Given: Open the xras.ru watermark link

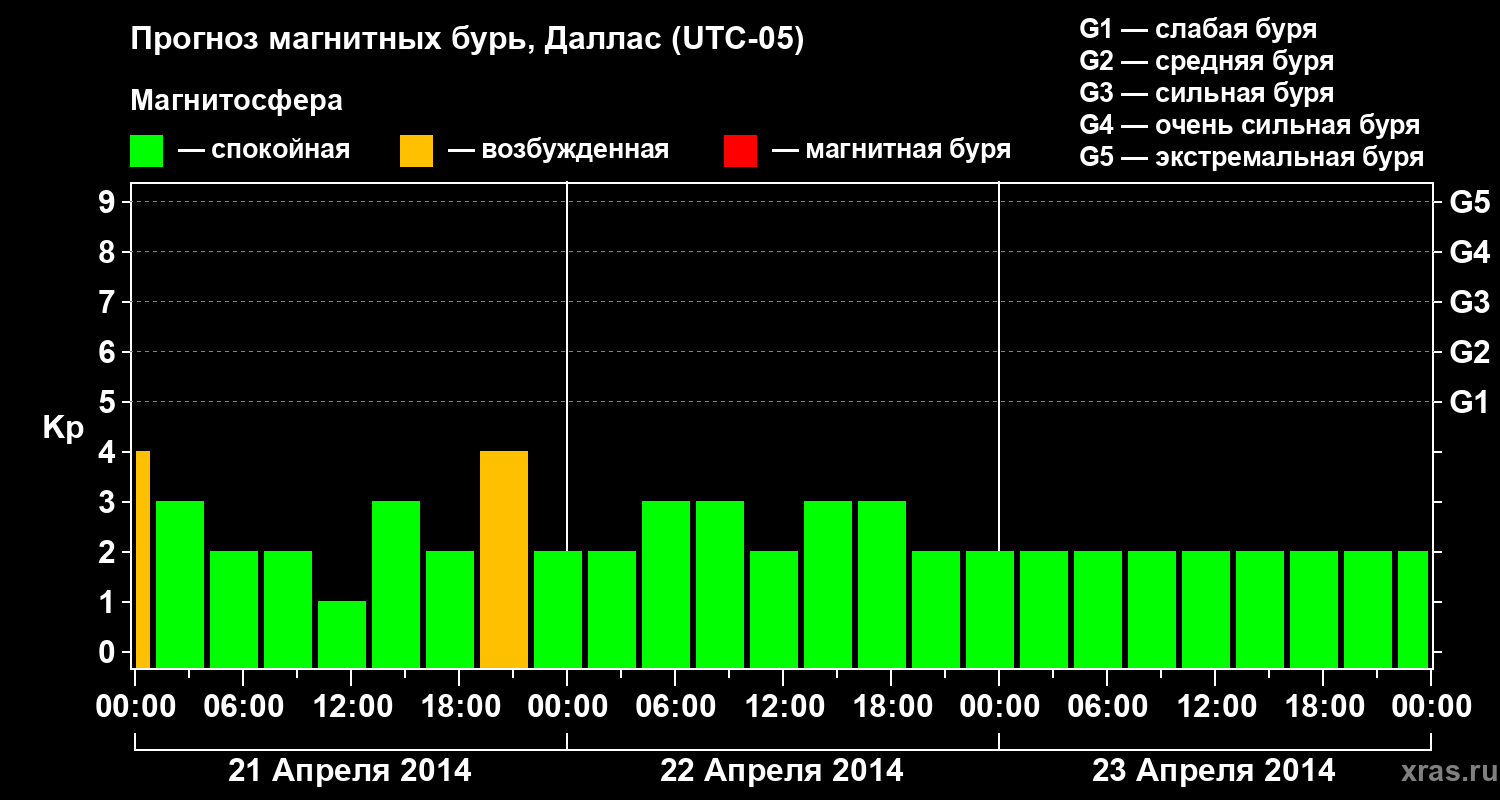Looking at the screenshot, I should 1442,771.
